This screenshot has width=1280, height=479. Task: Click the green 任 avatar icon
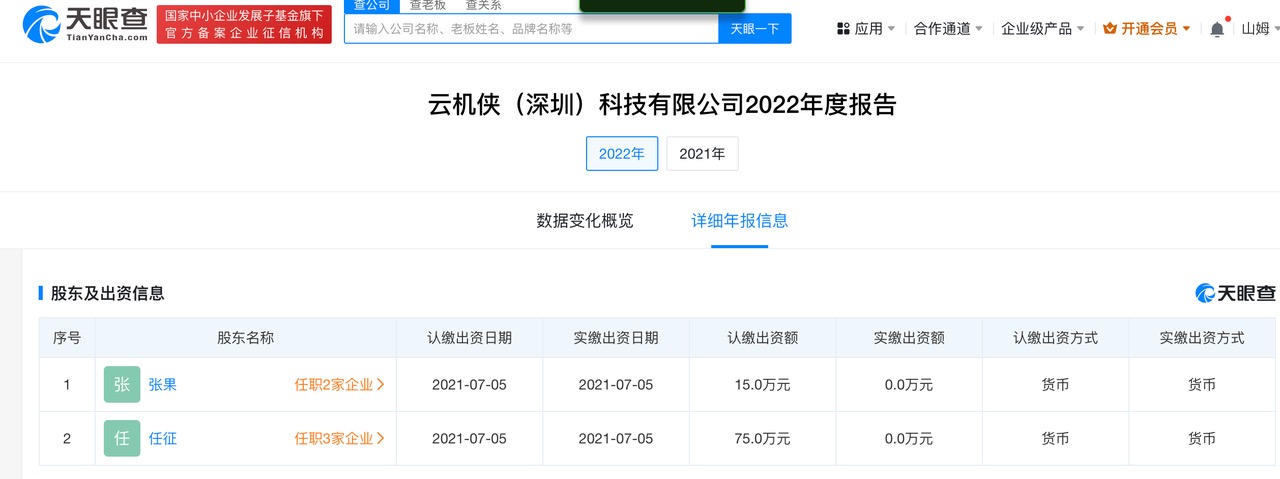coord(122,438)
